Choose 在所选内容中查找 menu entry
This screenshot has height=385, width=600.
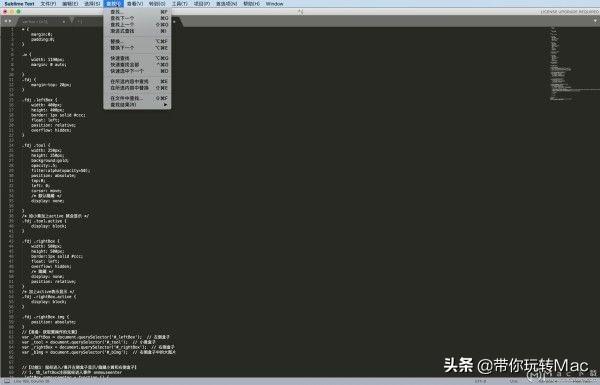(x=137, y=82)
